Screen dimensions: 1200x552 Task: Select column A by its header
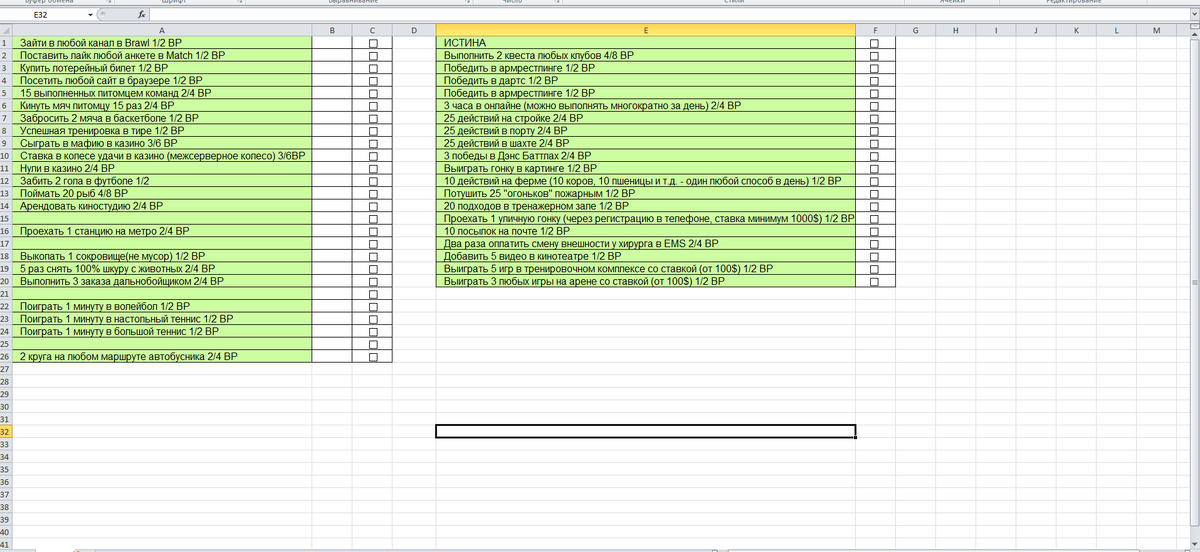point(162,31)
